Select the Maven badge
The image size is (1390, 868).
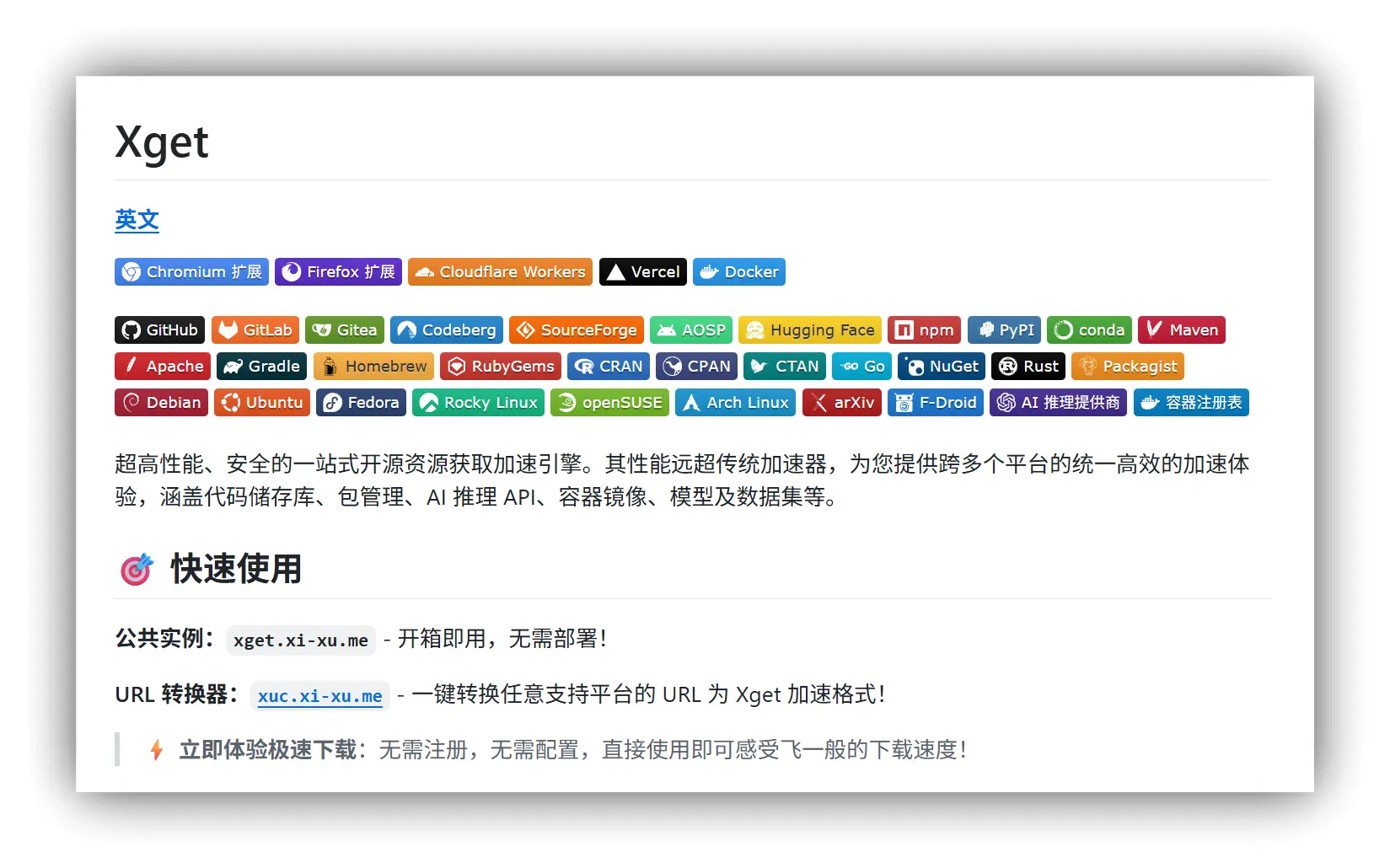click(1182, 330)
